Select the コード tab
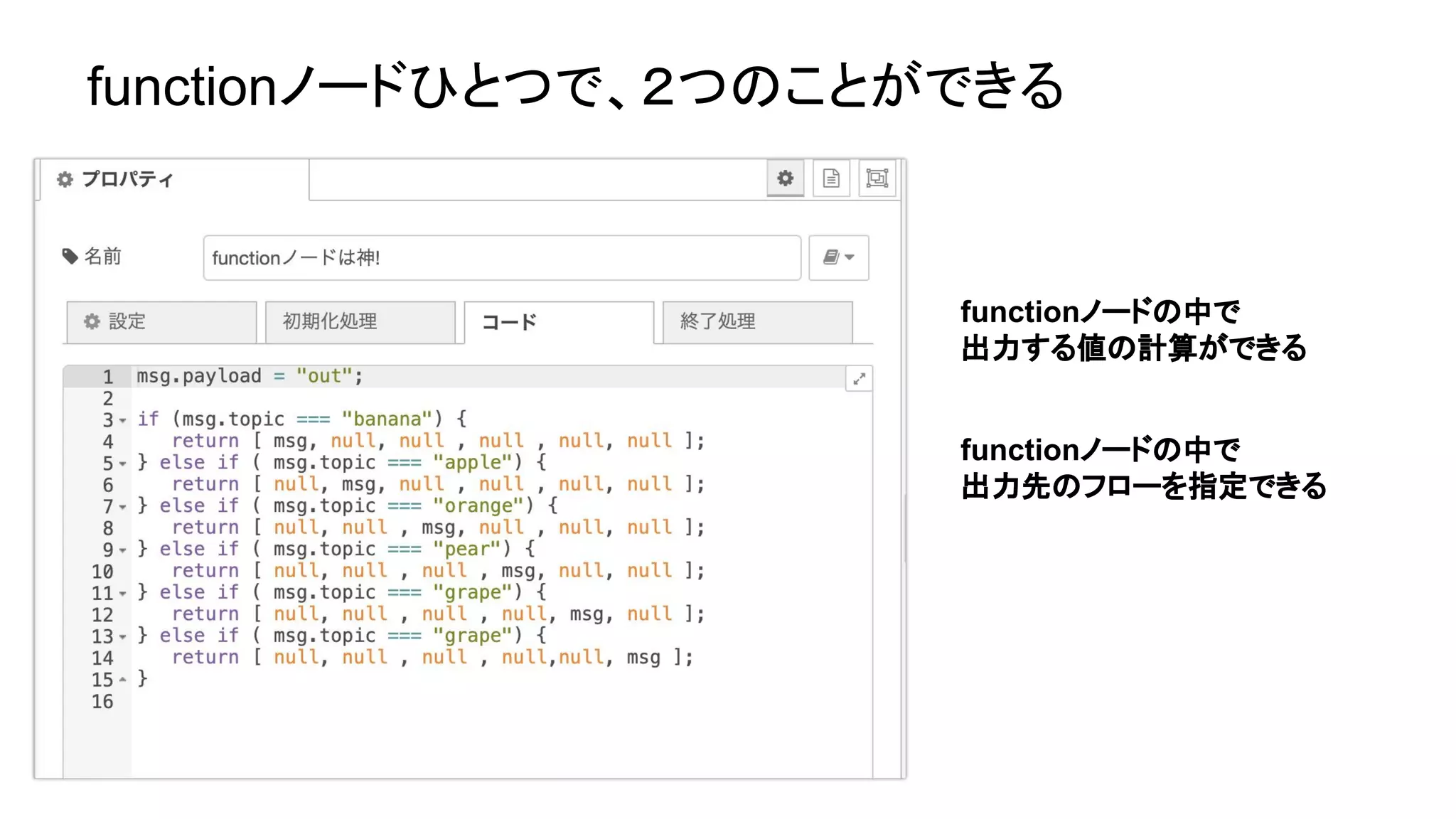Screen dimensions: 1456x819 tap(559, 323)
